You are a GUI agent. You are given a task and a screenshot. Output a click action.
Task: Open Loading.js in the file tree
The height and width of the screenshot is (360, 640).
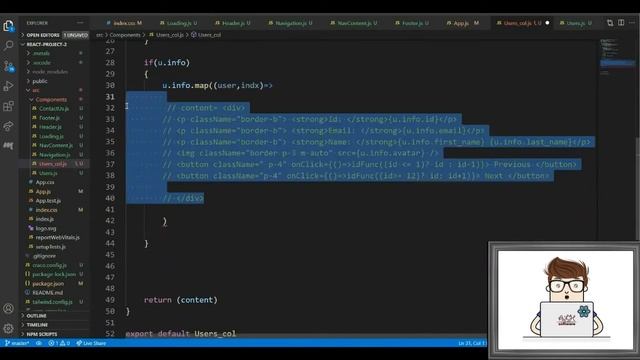point(51,136)
